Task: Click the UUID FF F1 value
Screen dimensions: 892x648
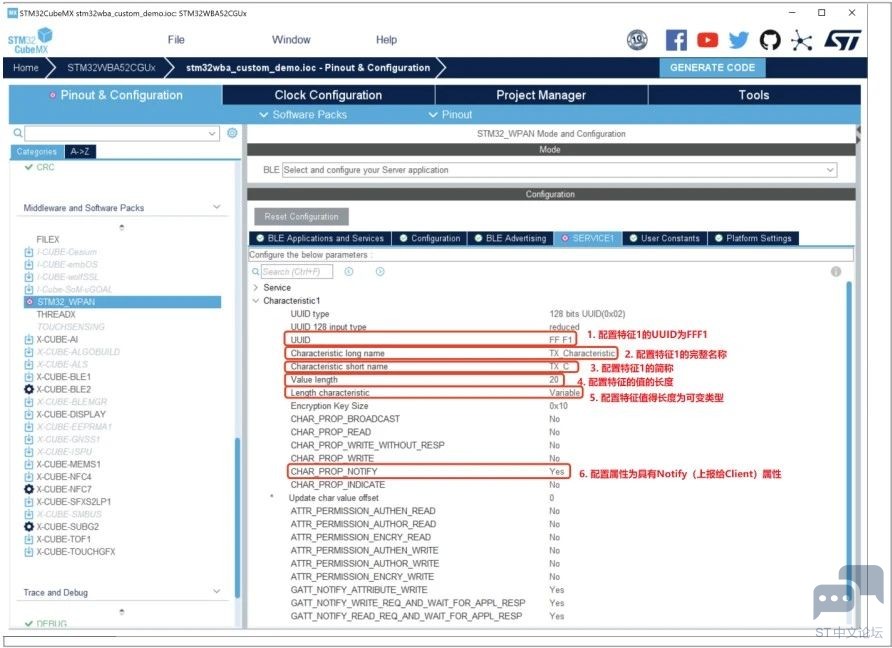Action: click(x=560, y=340)
